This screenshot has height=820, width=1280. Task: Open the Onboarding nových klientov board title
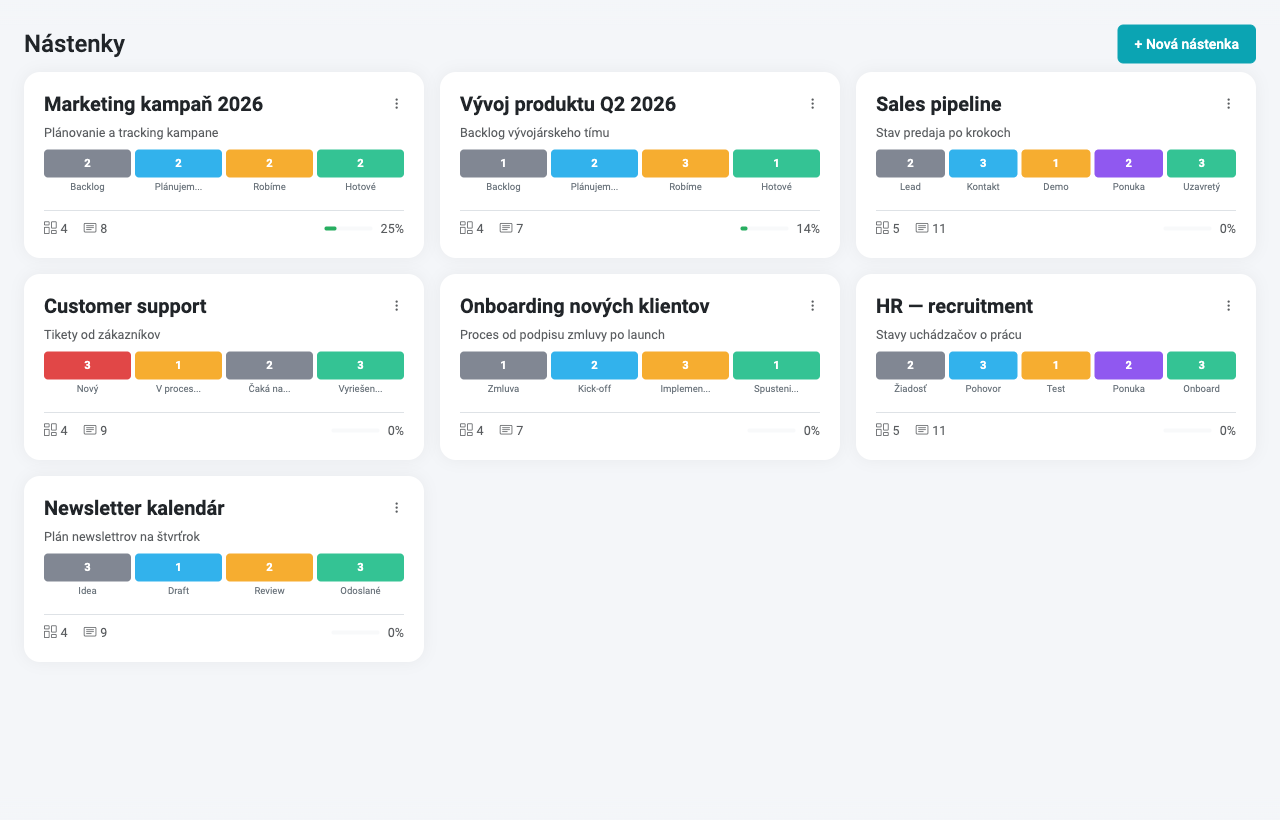click(585, 306)
